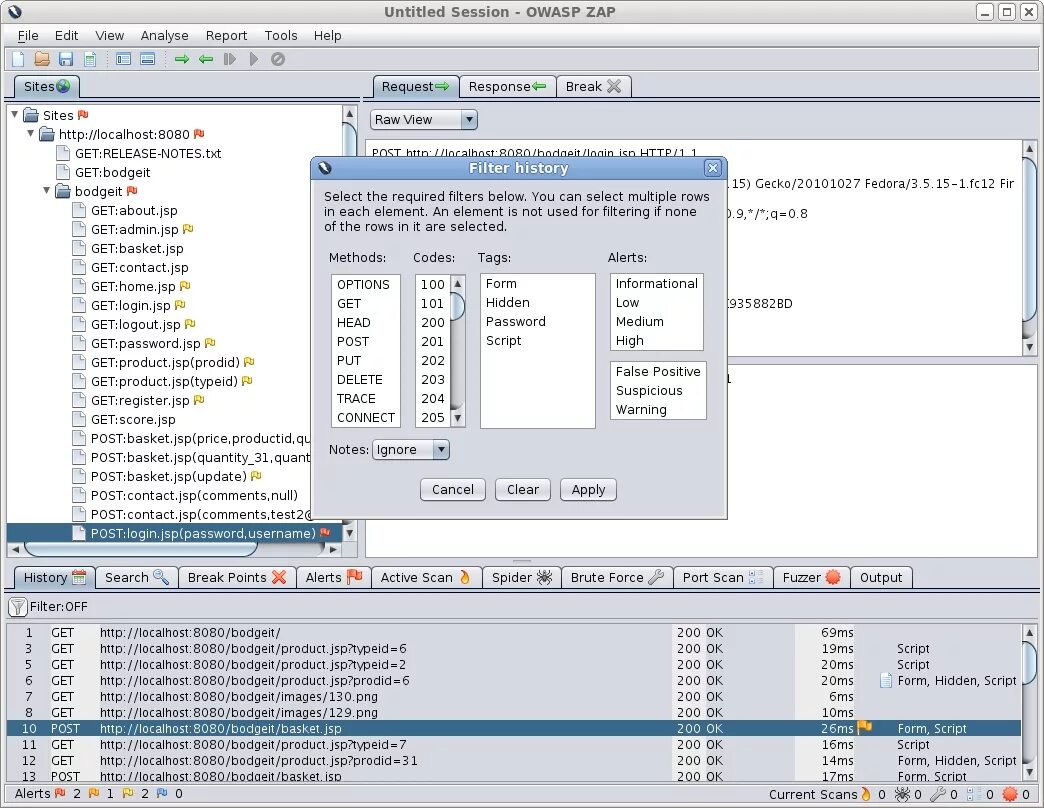
Task: Collapse the http://localhost:8080 tree node
Action: coord(31,133)
